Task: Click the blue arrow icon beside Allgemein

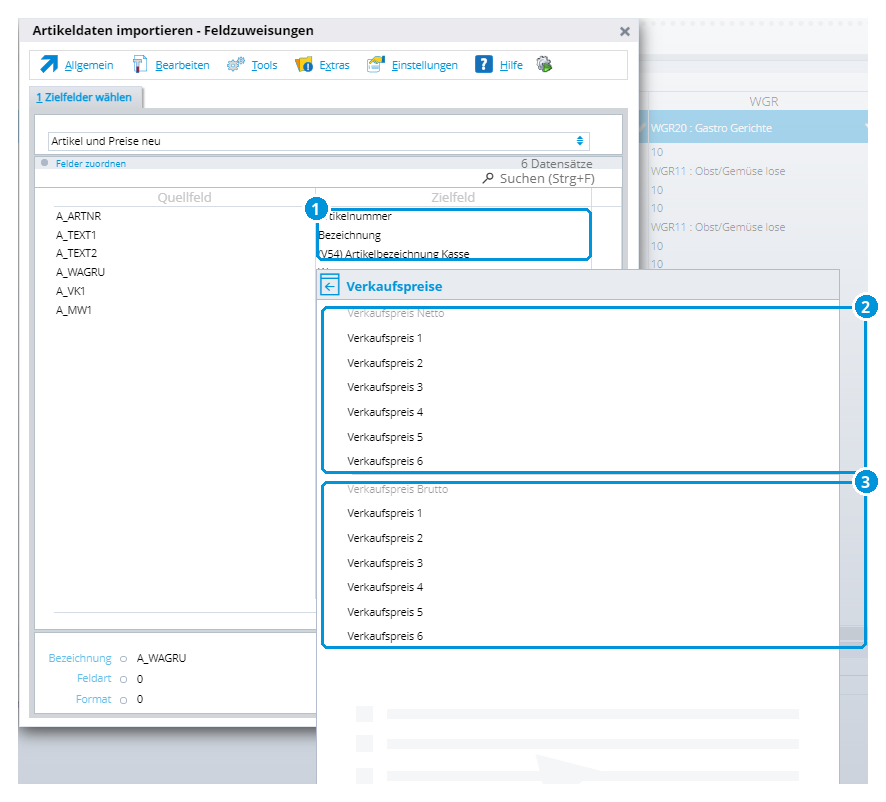Action: pos(49,64)
